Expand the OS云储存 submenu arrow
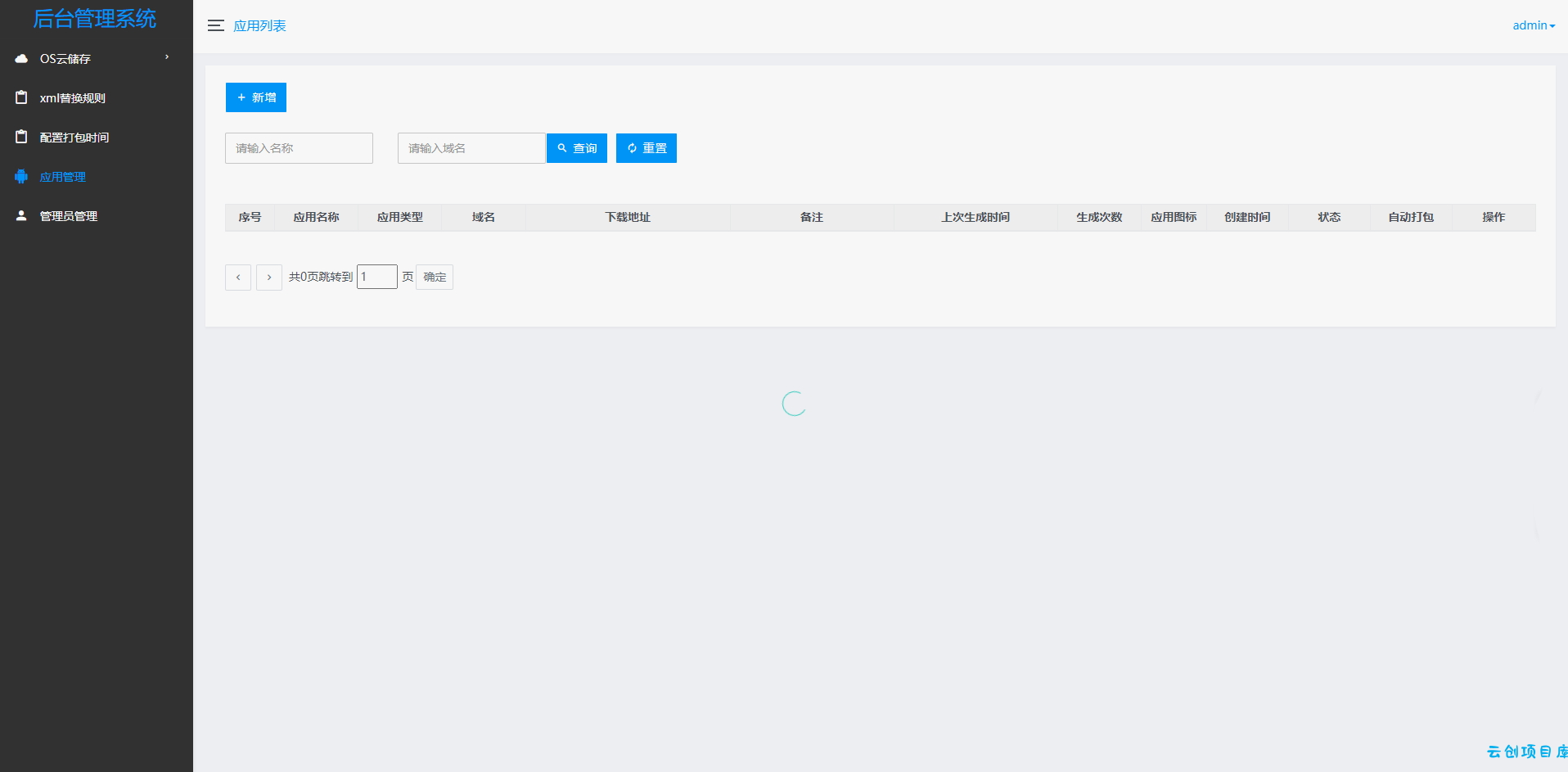 (x=167, y=57)
